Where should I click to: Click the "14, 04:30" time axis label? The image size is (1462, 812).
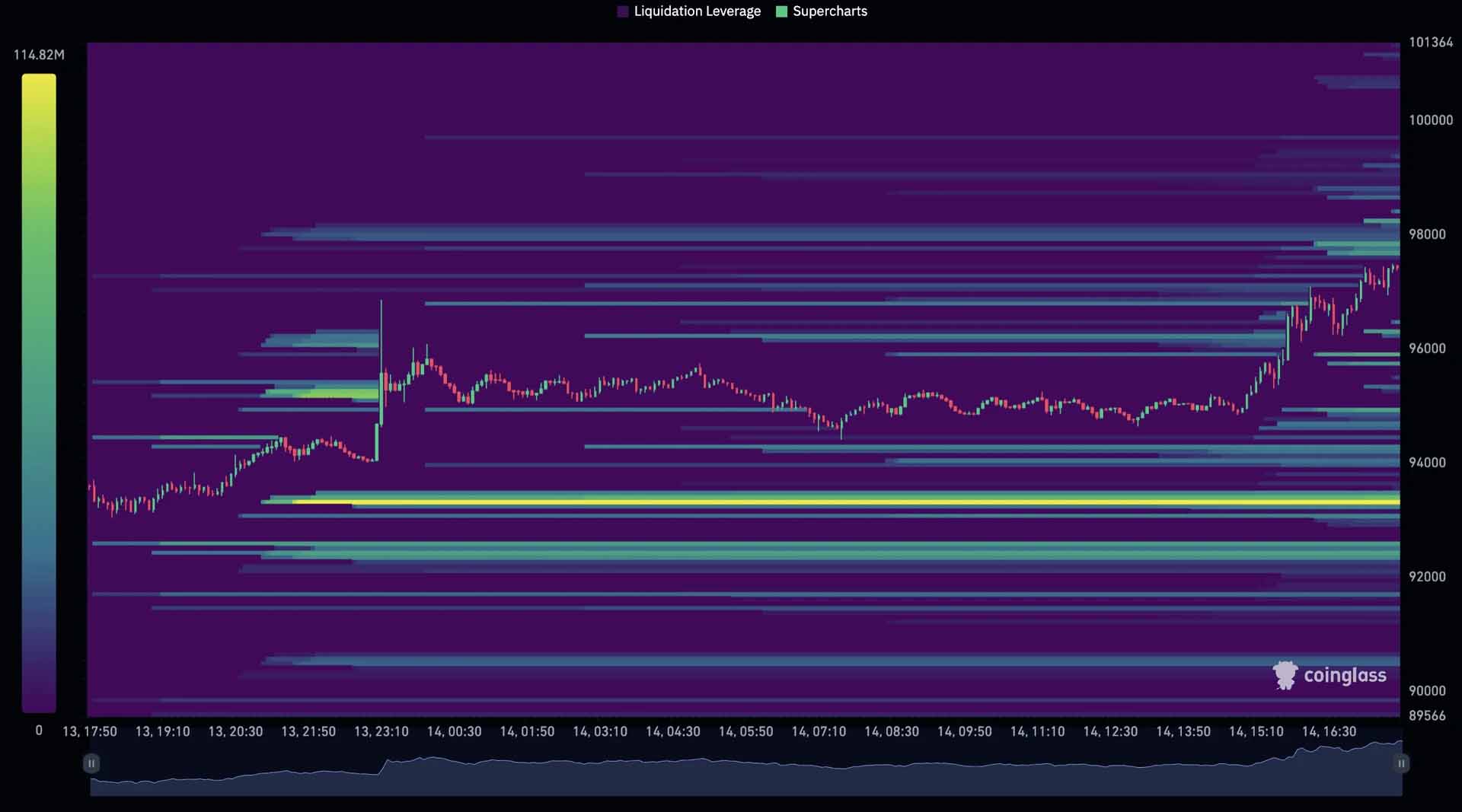pos(673,731)
